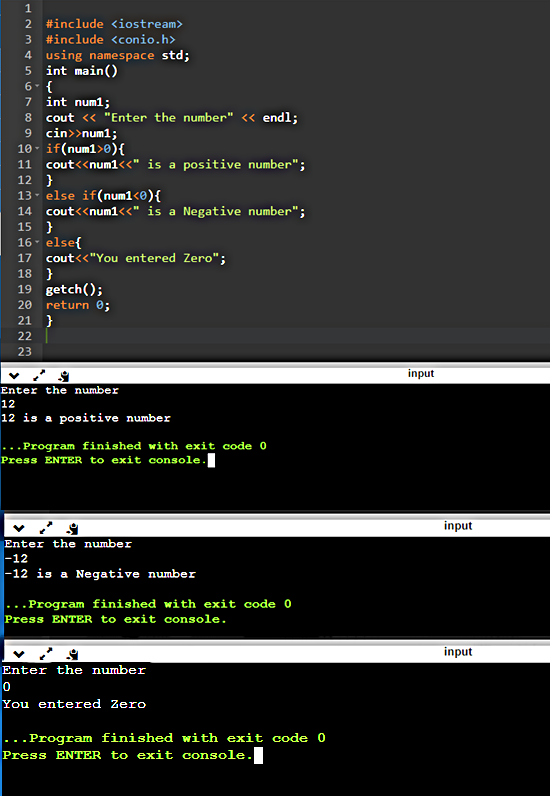Click 'Enter the number' prompt in the Zero console

point(74,670)
